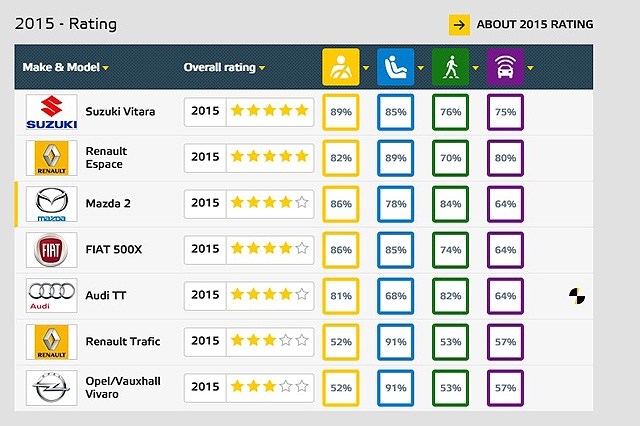Click FIAT 500X four-star 2015 rating box
This screenshot has width=640, height=426.
click(249, 249)
